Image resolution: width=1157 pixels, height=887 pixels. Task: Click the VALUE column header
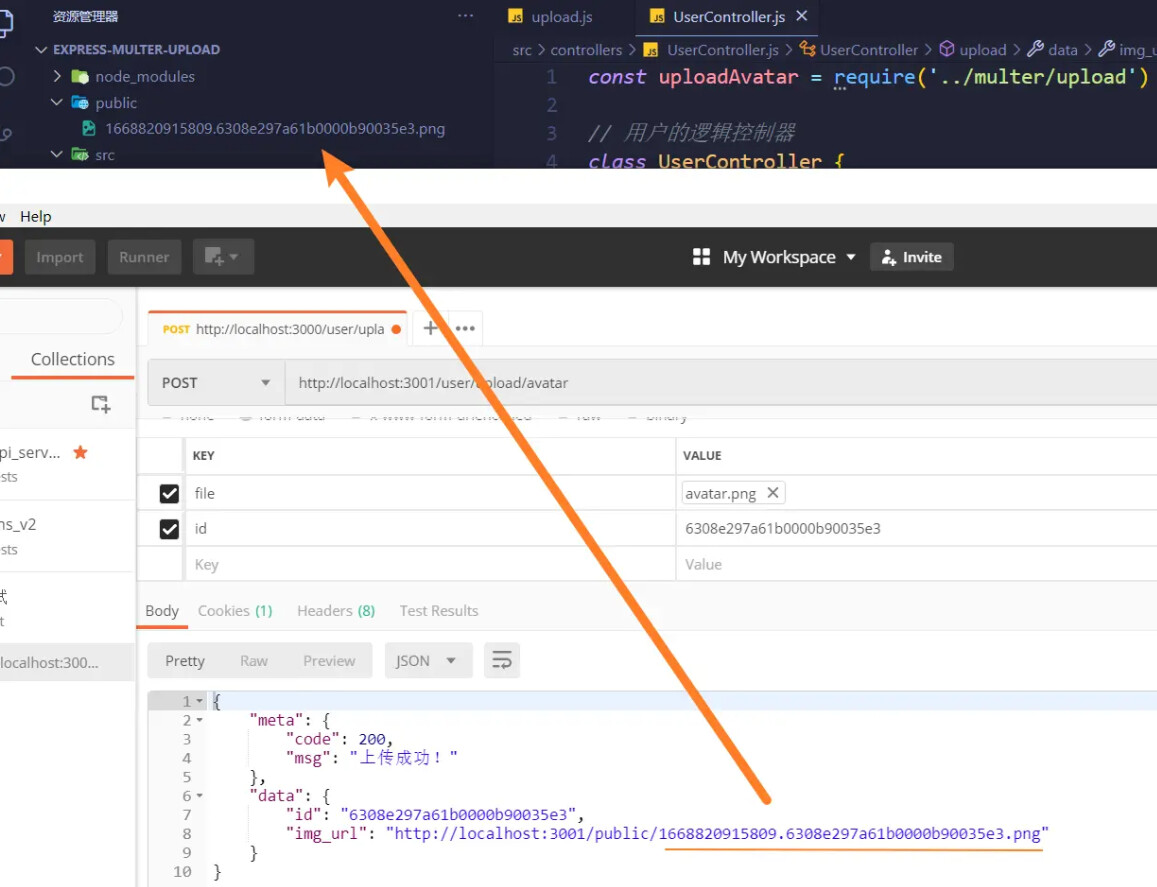[x=702, y=455]
